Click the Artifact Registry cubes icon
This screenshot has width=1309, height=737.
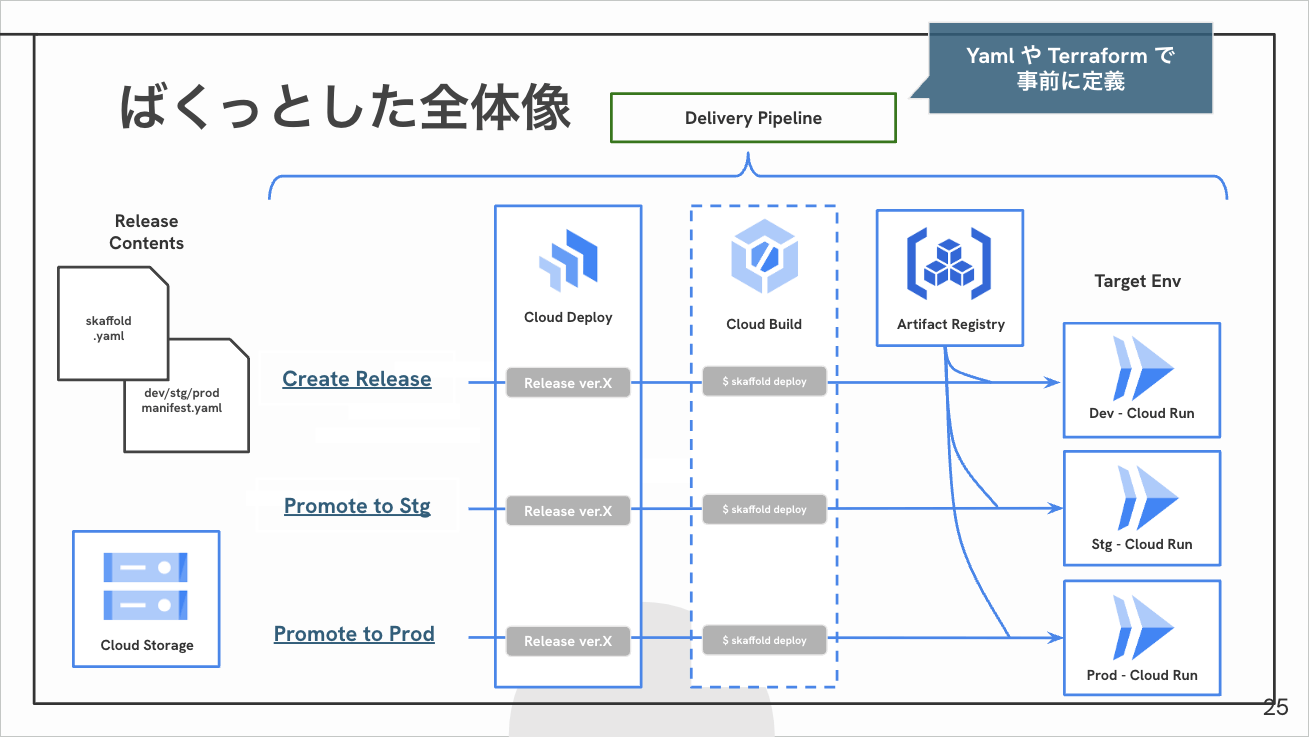click(x=949, y=264)
